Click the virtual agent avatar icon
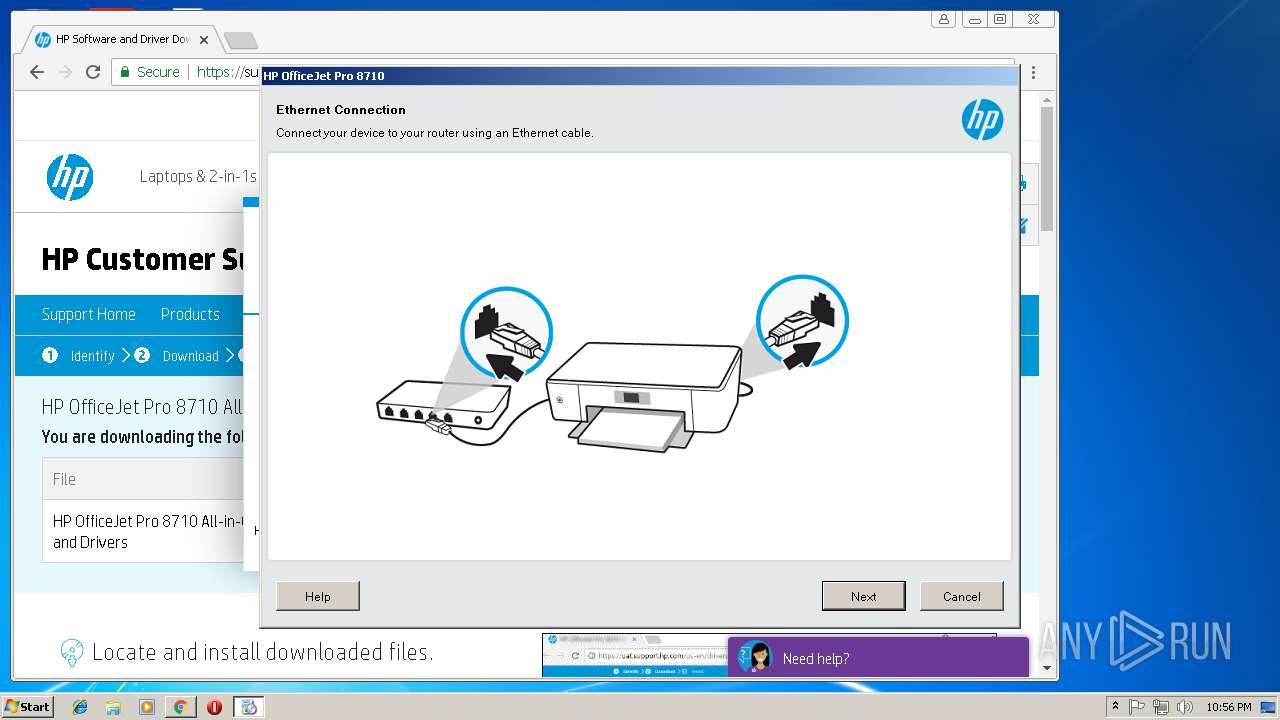 point(757,657)
